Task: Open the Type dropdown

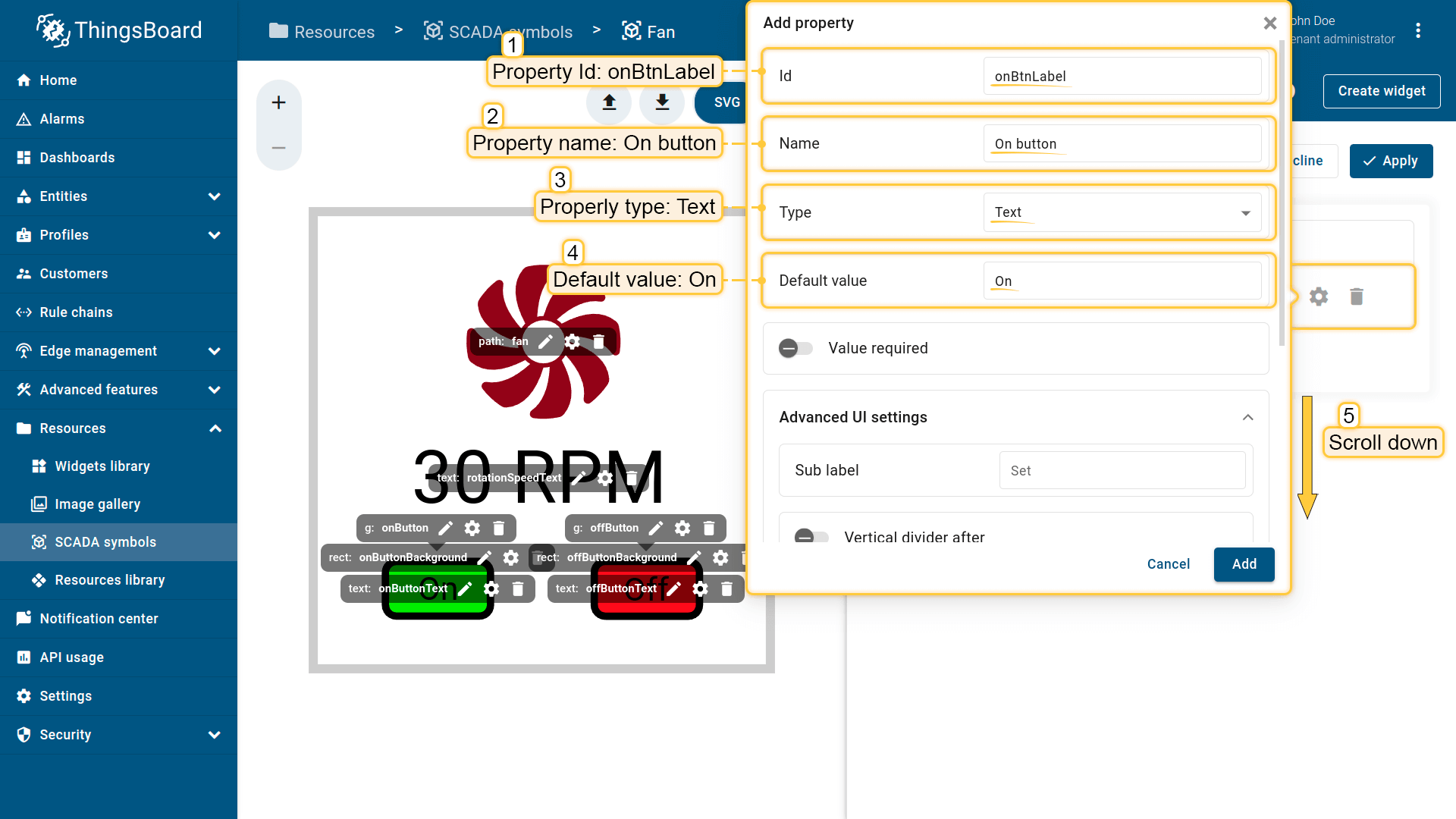Action: coord(1122,213)
